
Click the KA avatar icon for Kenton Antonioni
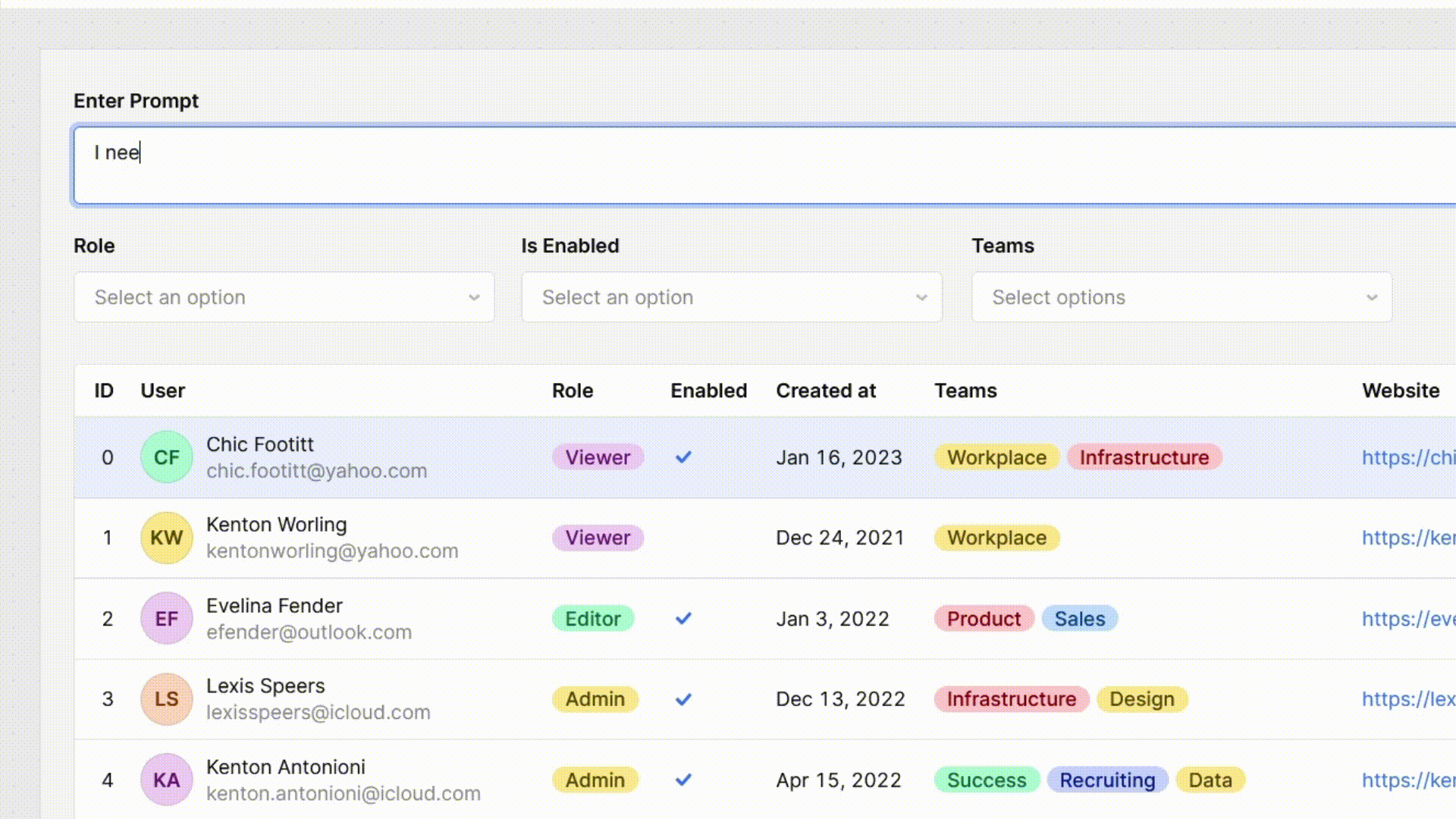(x=166, y=779)
